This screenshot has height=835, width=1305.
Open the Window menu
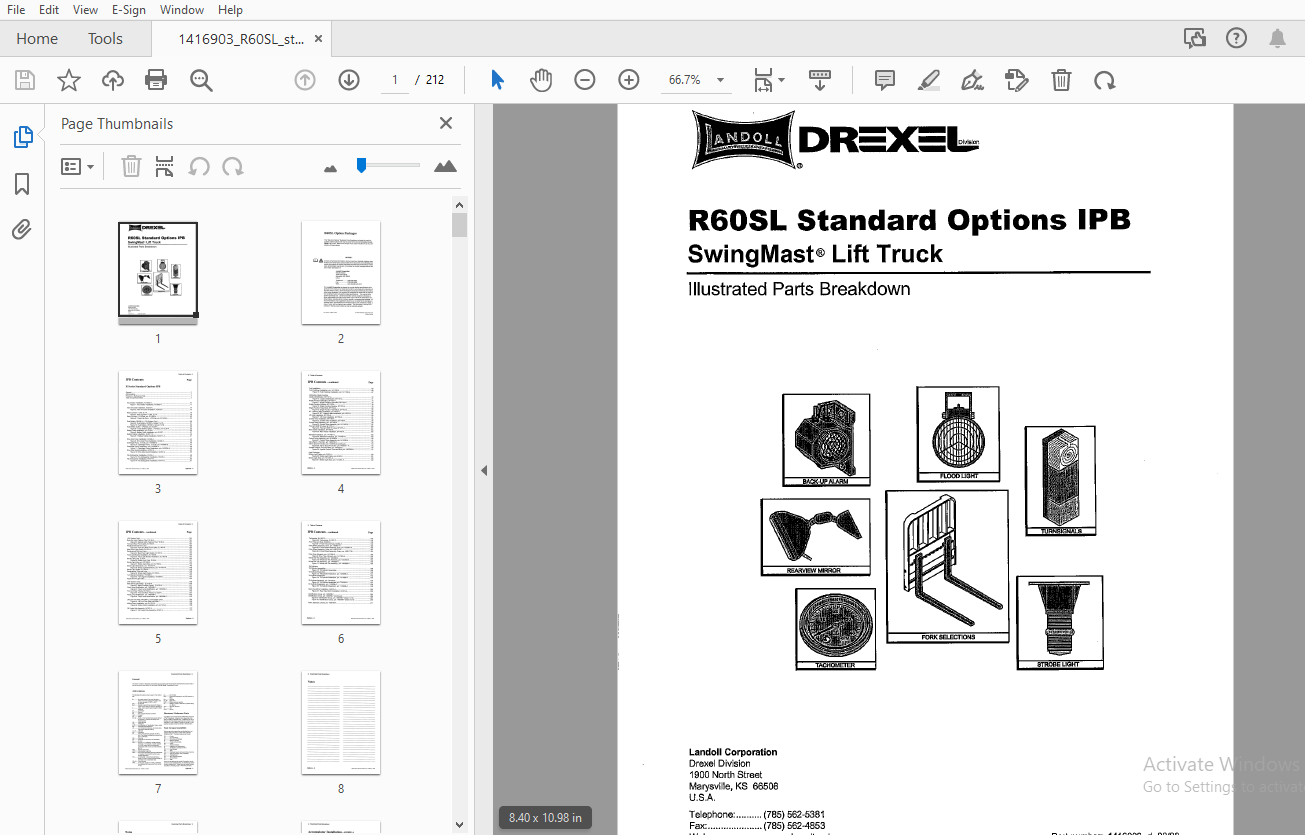pos(182,9)
